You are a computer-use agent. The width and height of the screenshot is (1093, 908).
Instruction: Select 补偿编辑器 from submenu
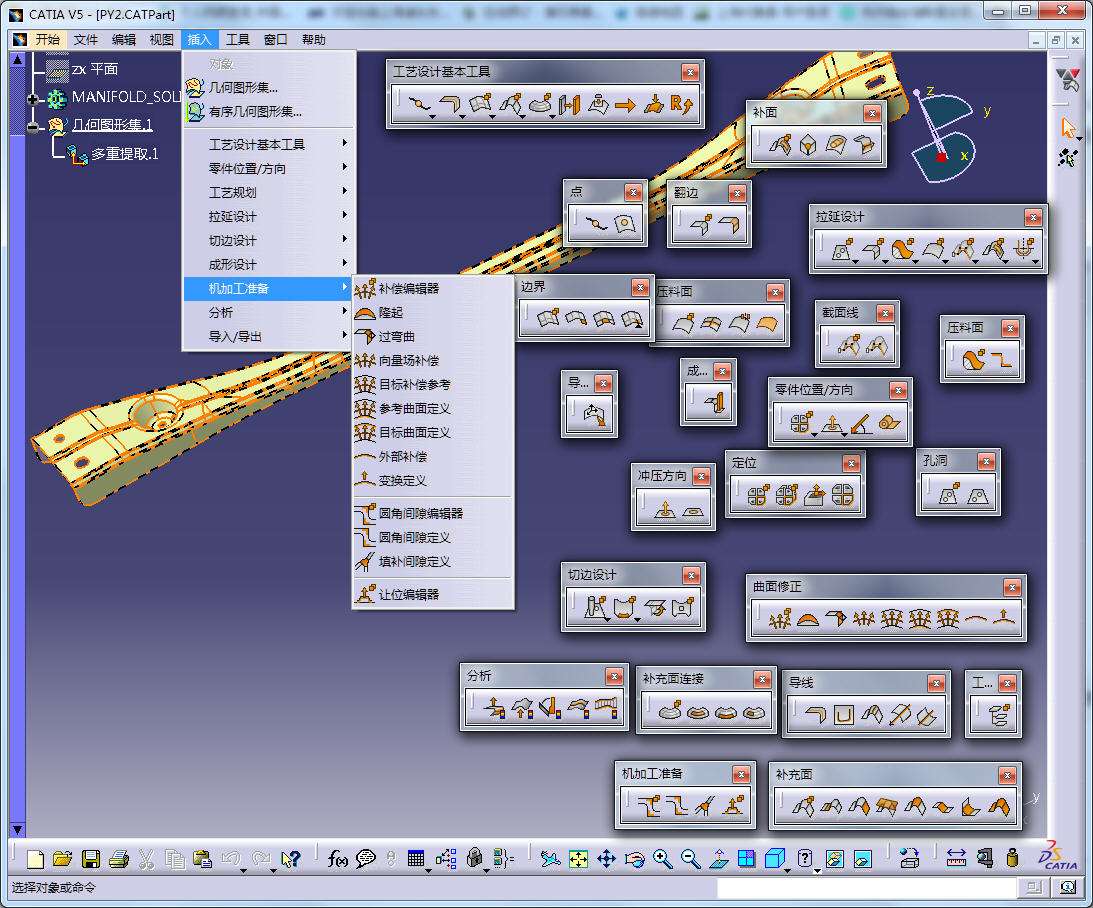432,288
